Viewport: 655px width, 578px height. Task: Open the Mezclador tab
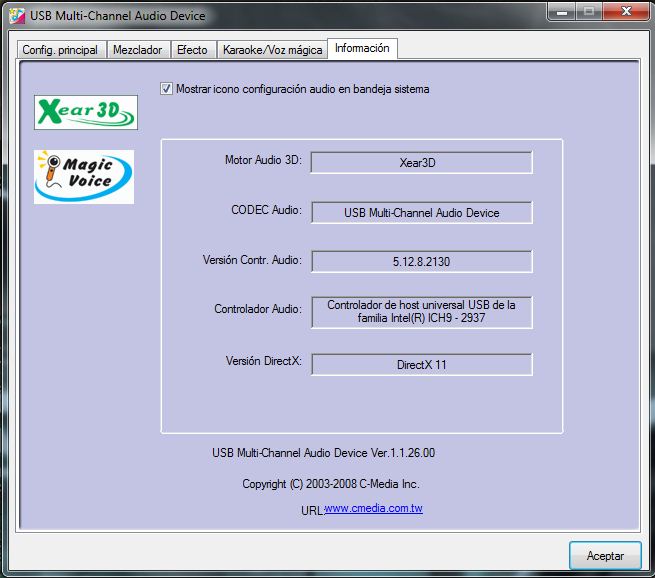pyautogui.click(x=137, y=50)
